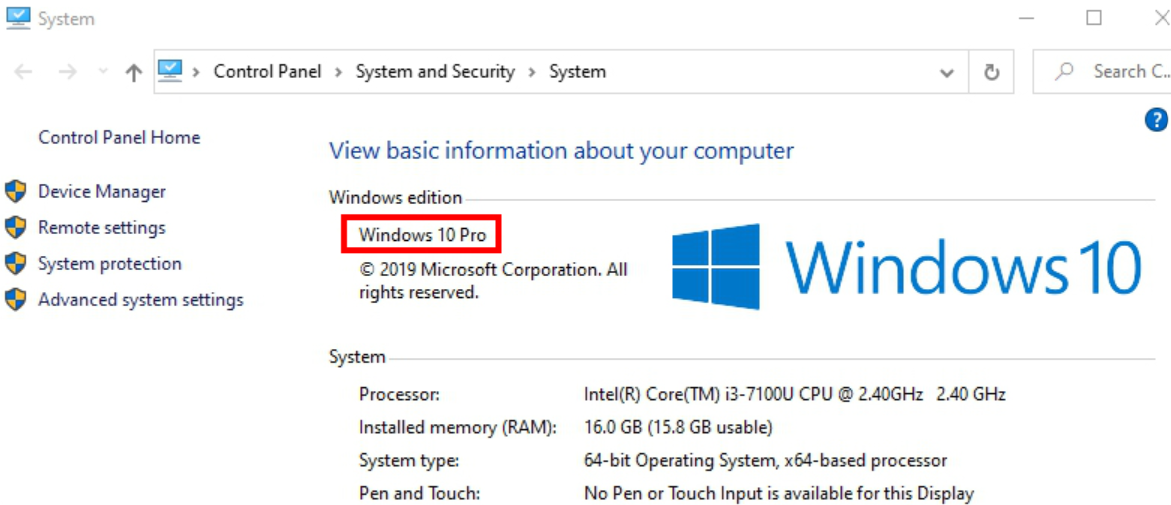Expand address bar history dropdown chevron
The width and height of the screenshot is (1171, 505).
tap(947, 72)
